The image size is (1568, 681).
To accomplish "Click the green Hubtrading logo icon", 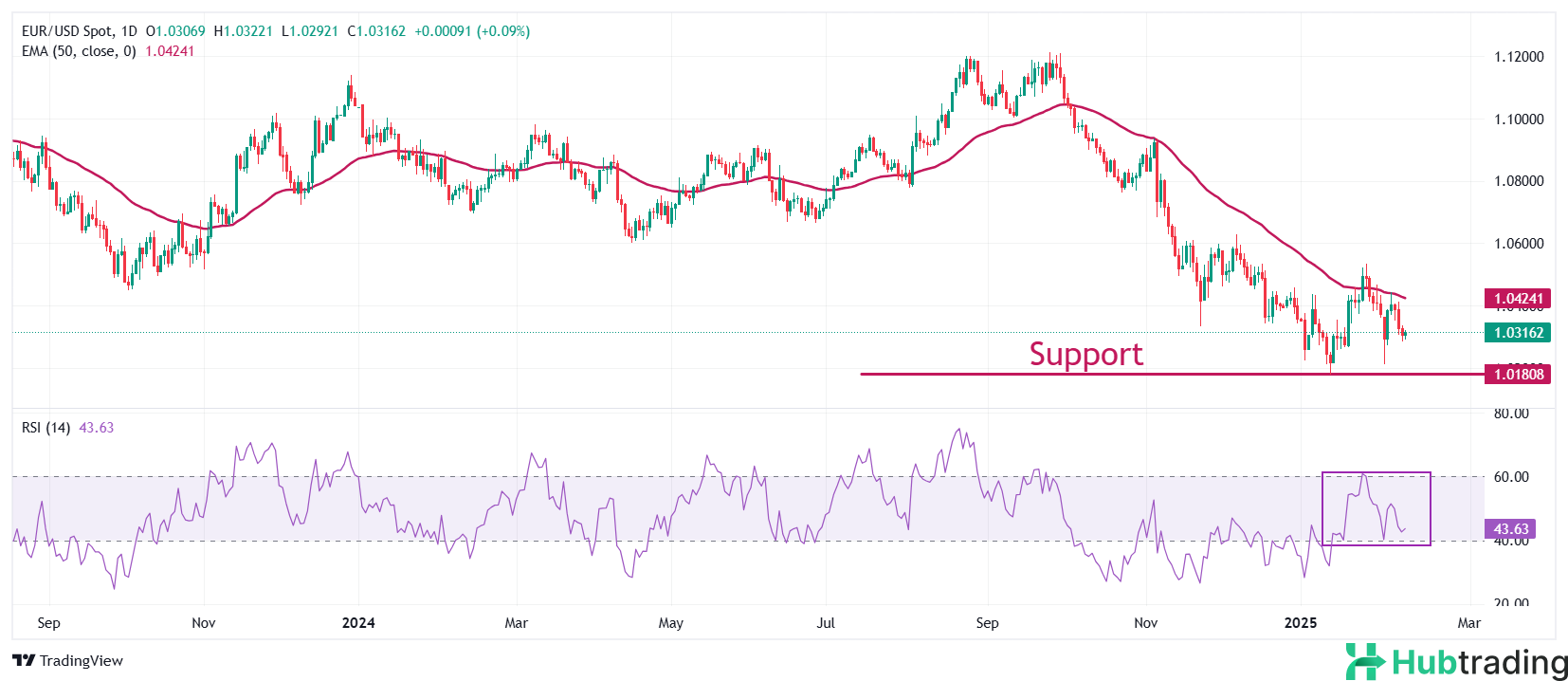I will [1365, 661].
